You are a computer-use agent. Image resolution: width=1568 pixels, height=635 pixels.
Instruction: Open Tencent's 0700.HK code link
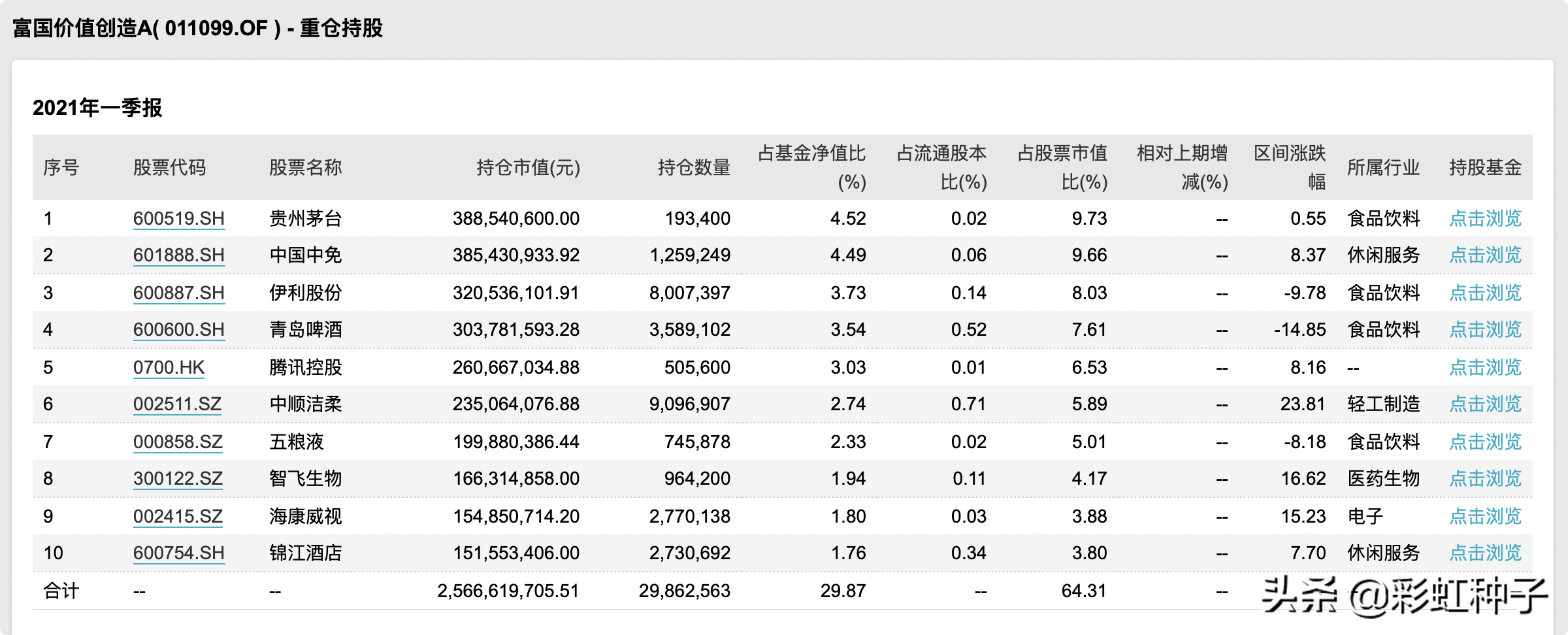coord(169,367)
